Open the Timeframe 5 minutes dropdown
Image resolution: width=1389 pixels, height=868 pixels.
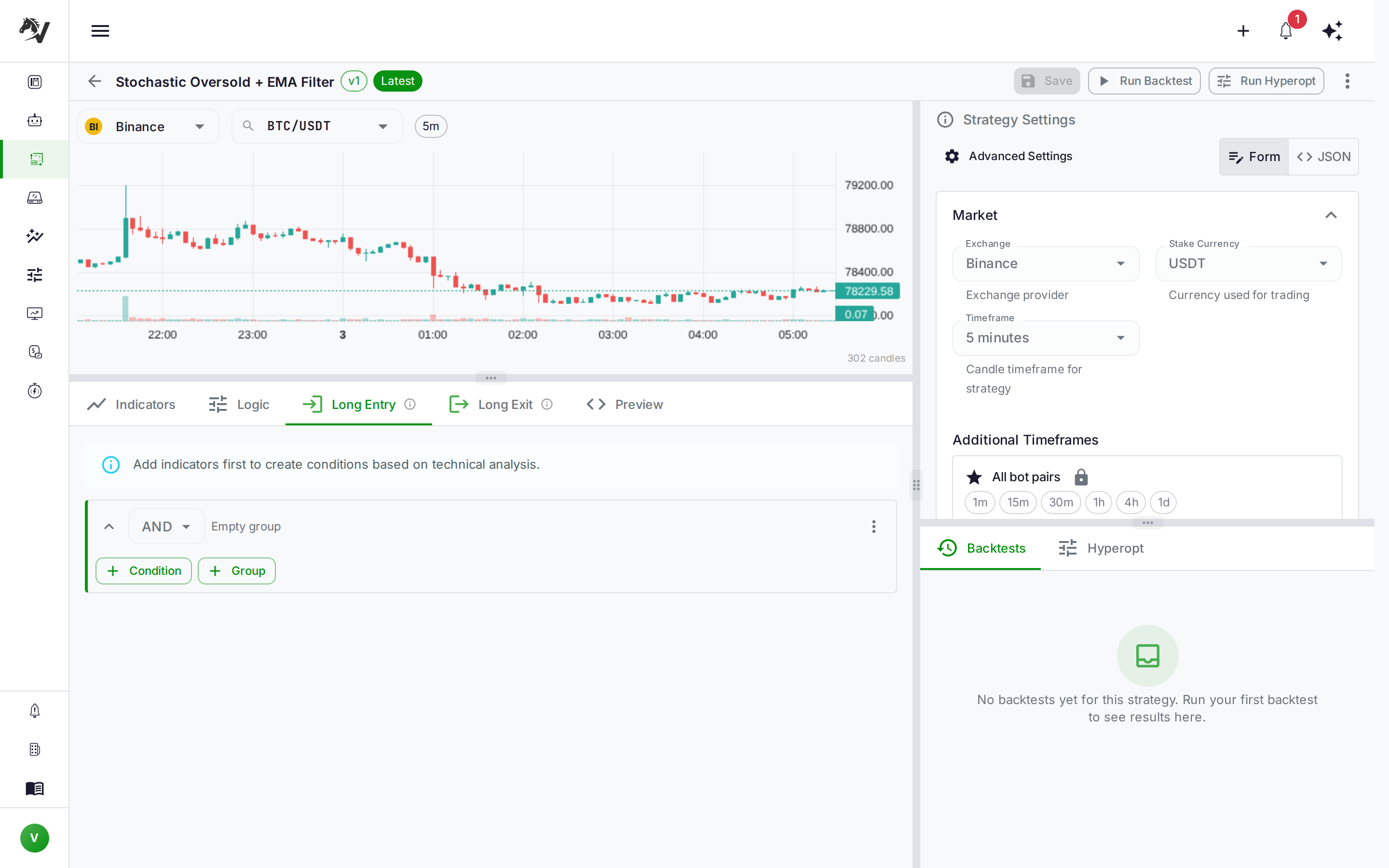[1046, 338]
